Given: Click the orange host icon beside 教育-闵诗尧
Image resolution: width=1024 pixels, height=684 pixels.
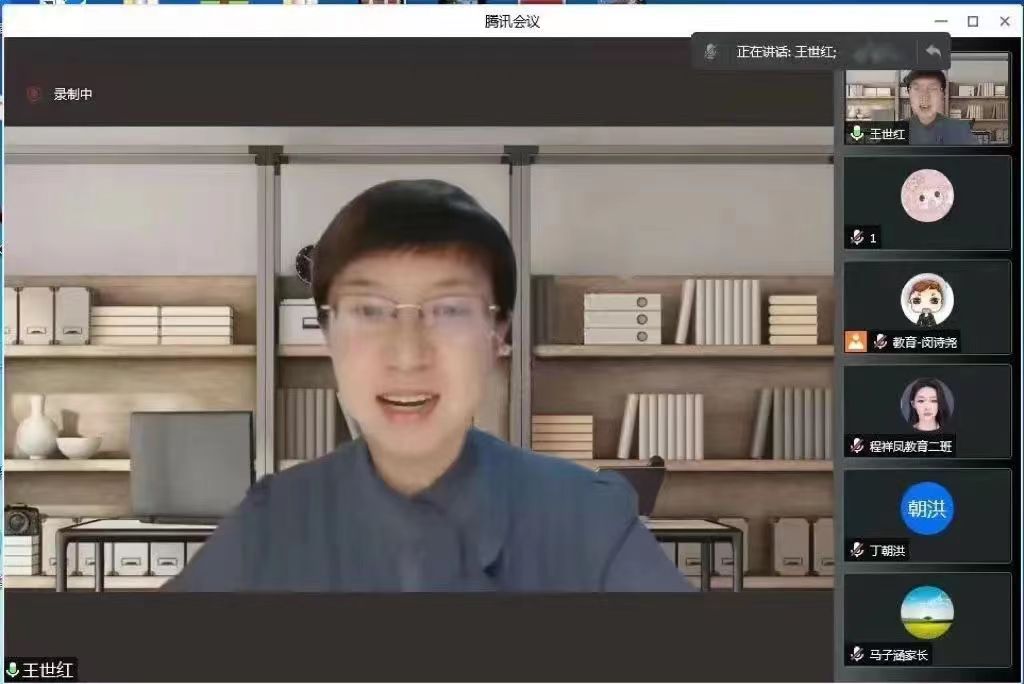Looking at the screenshot, I should click(x=856, y=341).
